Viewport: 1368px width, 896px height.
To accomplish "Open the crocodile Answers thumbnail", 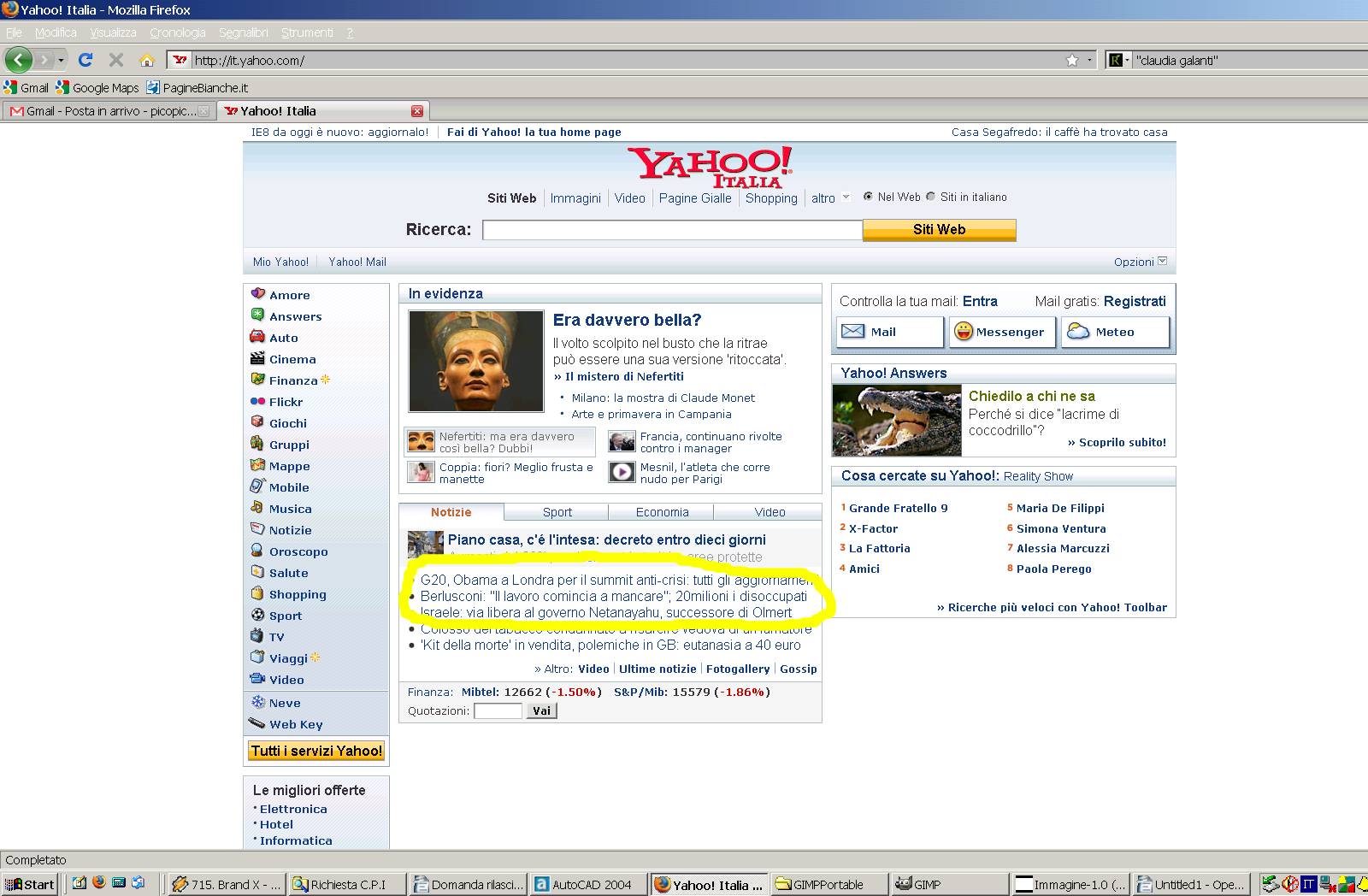I will (897, 420).
